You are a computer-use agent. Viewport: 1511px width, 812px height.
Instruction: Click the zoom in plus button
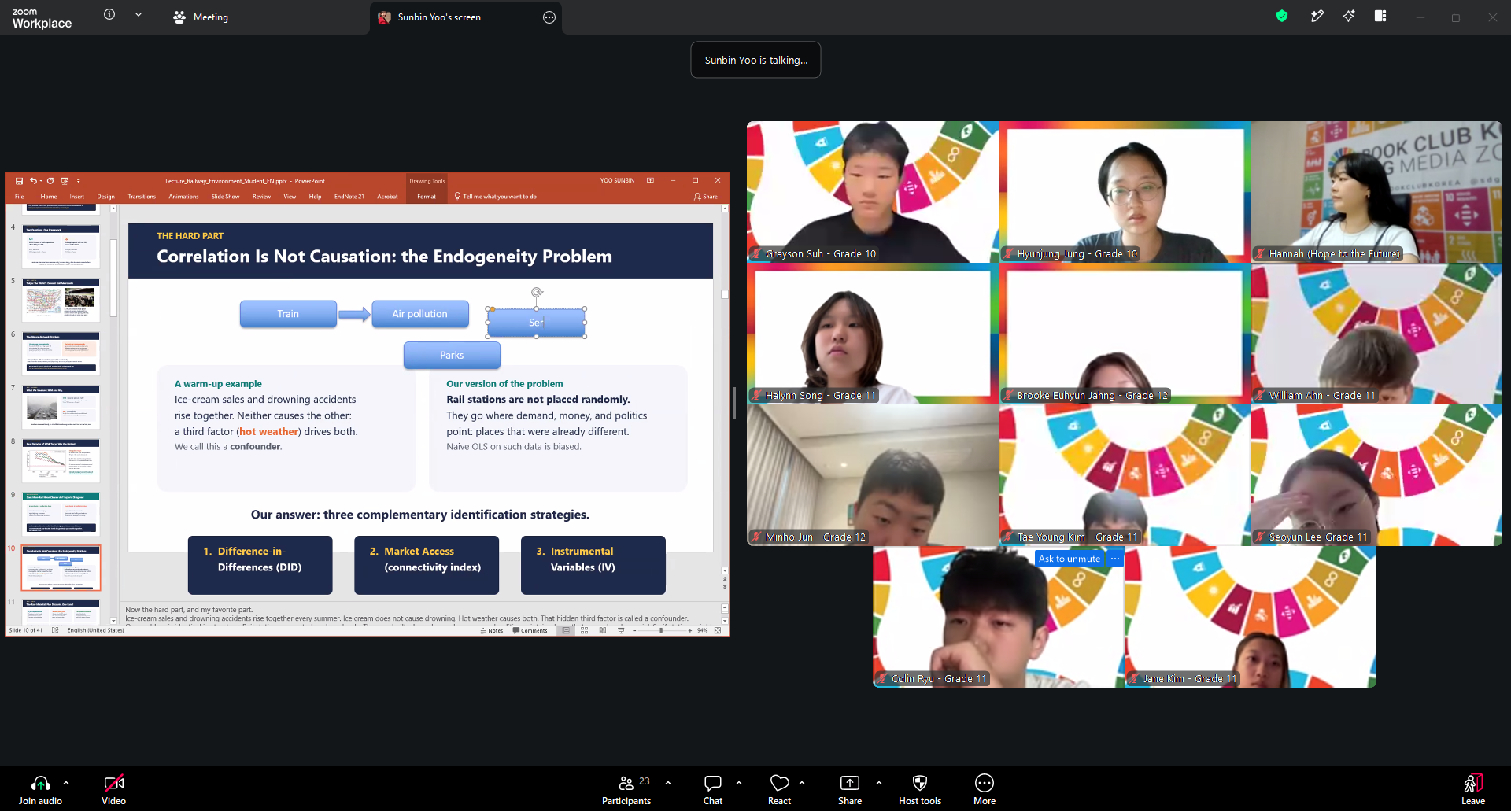click(690, 630)
